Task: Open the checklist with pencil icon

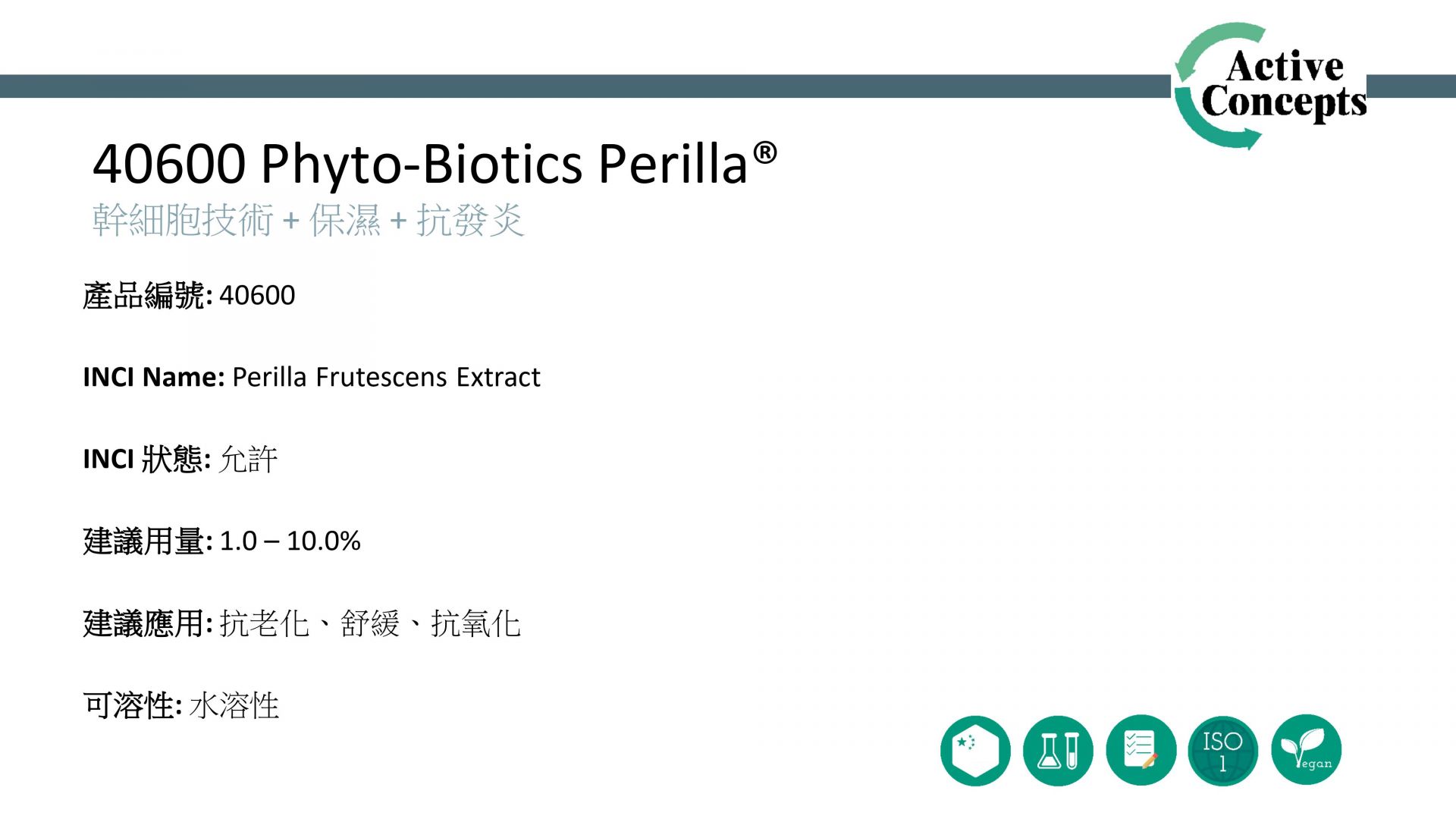Action: click(x=1141, y=751)
